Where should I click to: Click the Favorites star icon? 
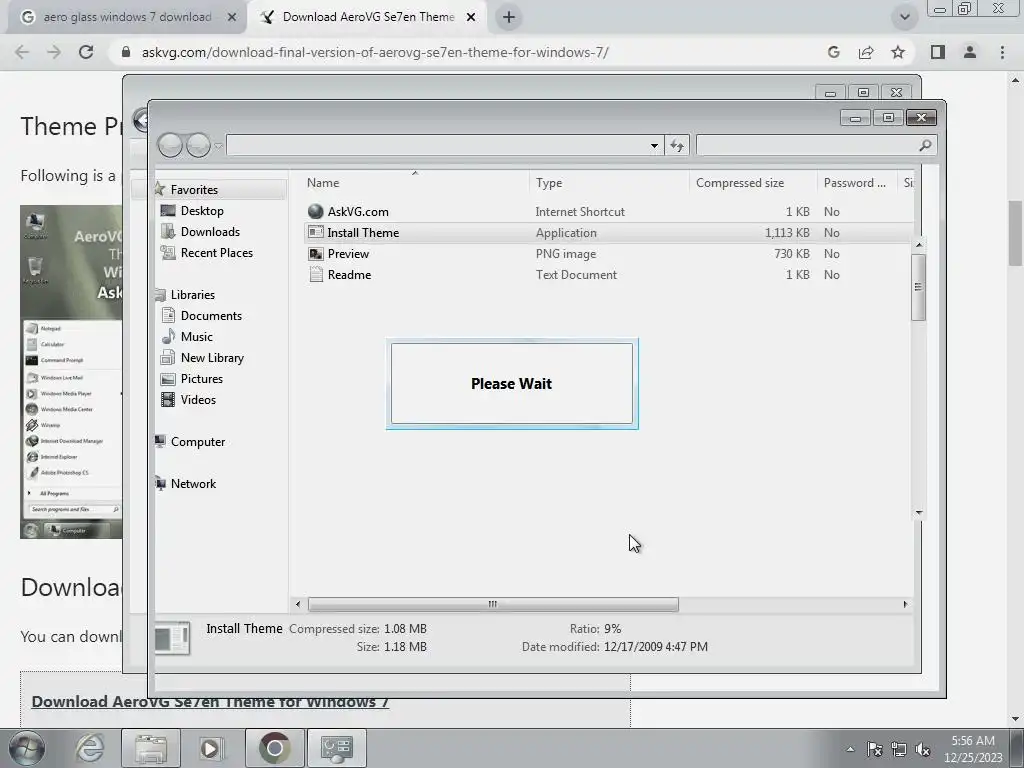160,189
